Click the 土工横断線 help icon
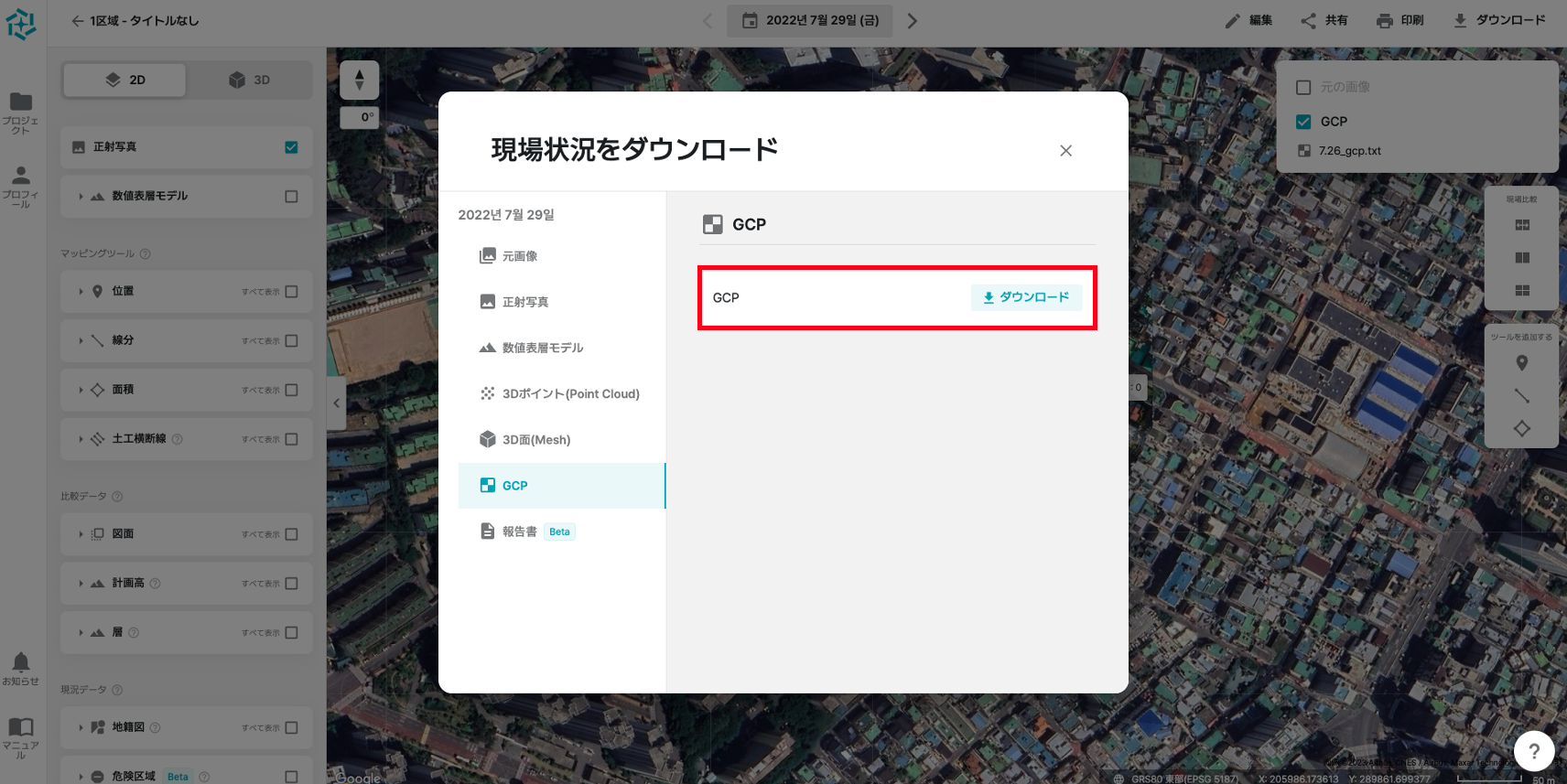Viewport: 1567px width, 784px height. pyautogui.click(x=178, y=439)
